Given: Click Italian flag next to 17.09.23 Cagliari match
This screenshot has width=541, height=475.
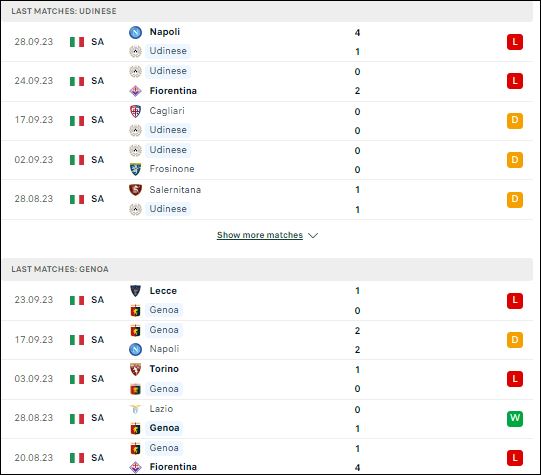Looking at the screenshot, I should (x=77, y=121).
